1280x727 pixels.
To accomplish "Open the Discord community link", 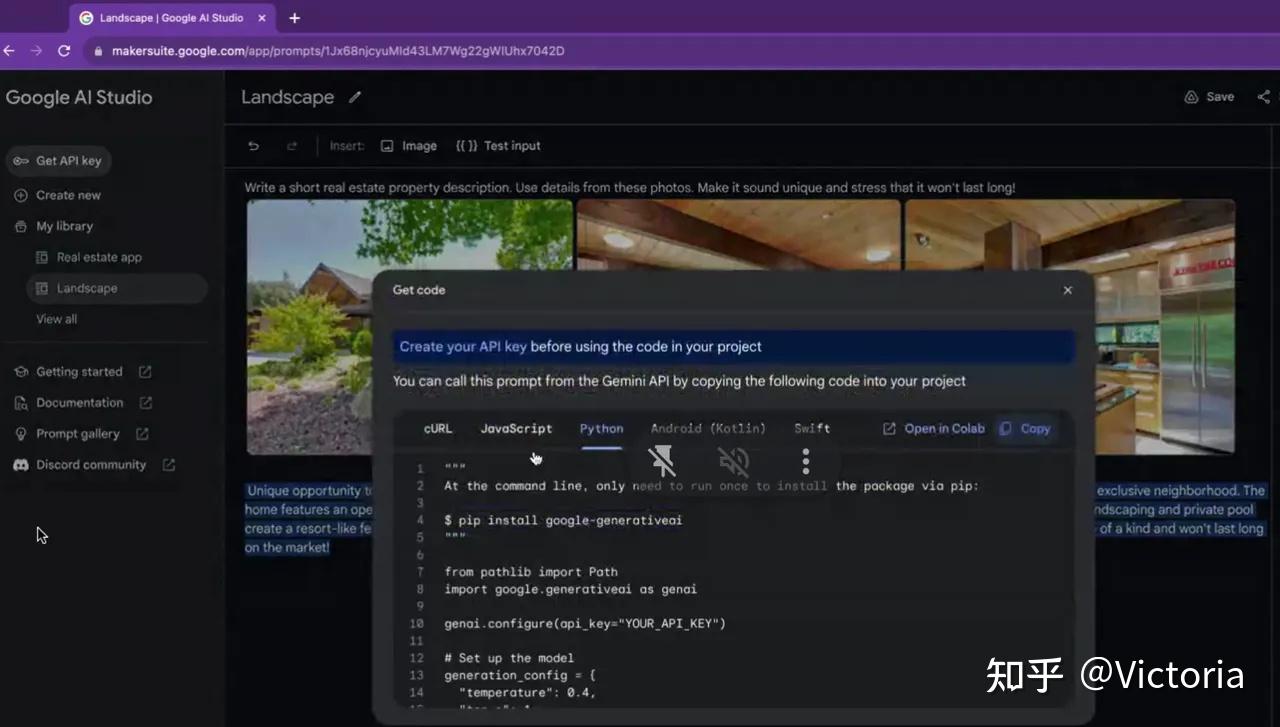I will pyautogui.click(x=93, y=464).
